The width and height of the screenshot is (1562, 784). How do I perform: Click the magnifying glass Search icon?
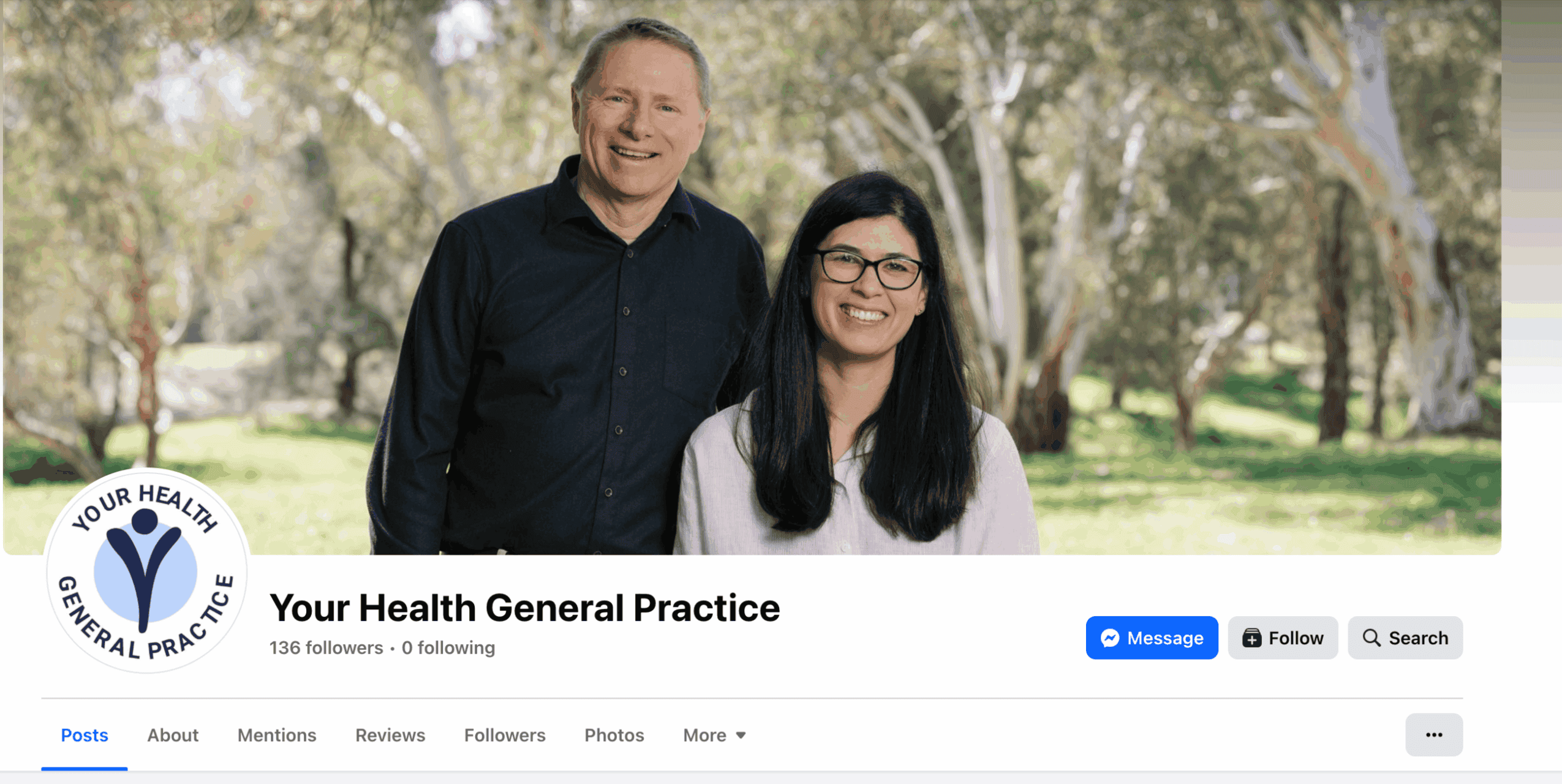tap(1371, 638)
